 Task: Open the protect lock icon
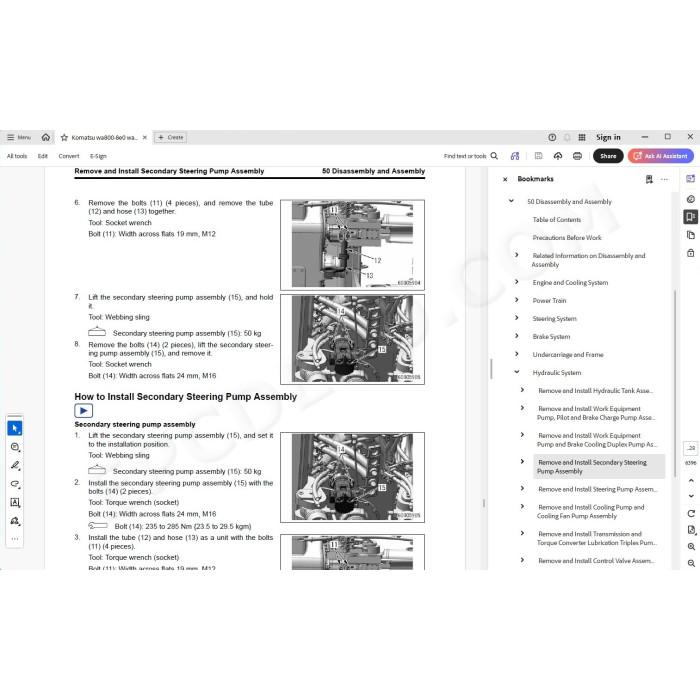[691, 253]
